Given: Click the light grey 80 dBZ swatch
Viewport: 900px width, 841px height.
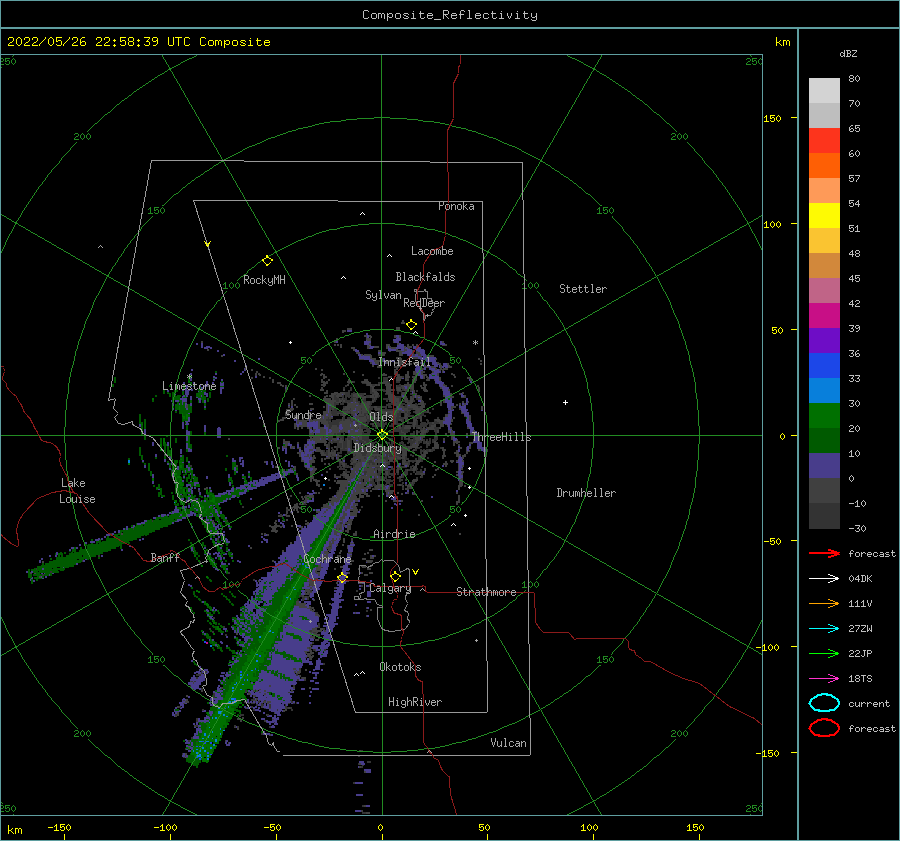Looking at the screenshot, I should 824,91.
